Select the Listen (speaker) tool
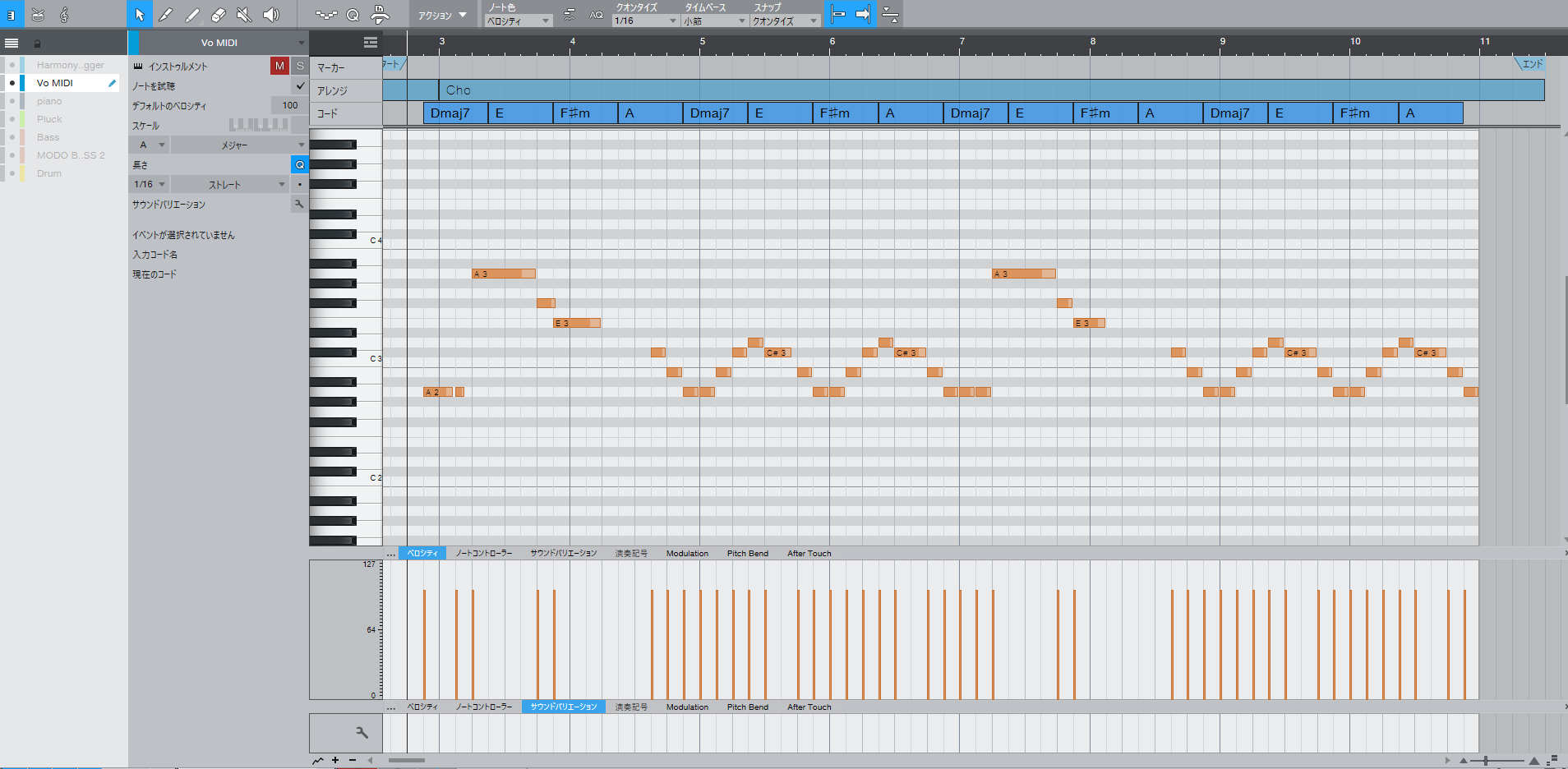The width and height of the screenshot is (1568, 769). click(x=270, y=14)
